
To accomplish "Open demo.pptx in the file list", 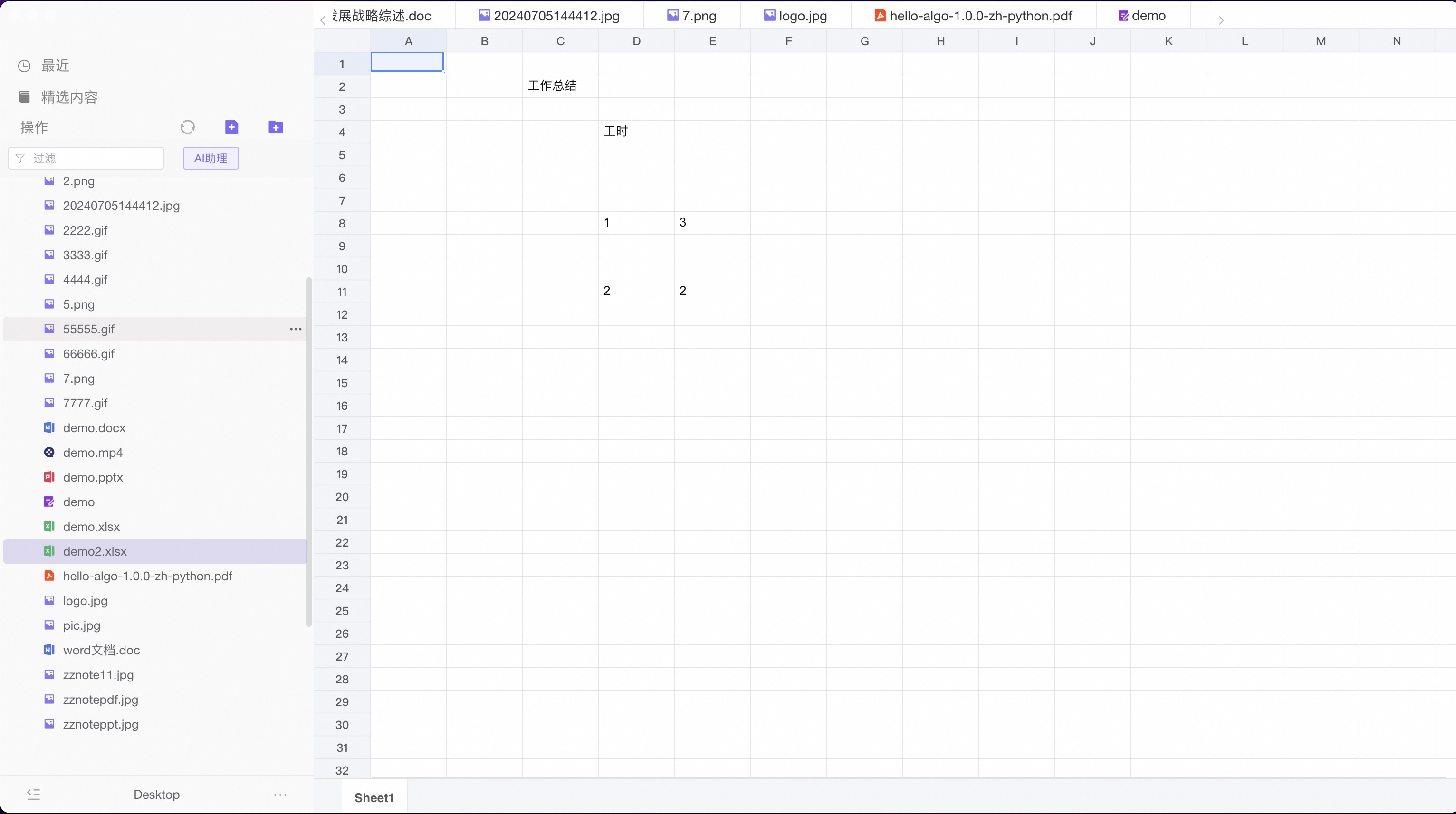I will (93, 477).
